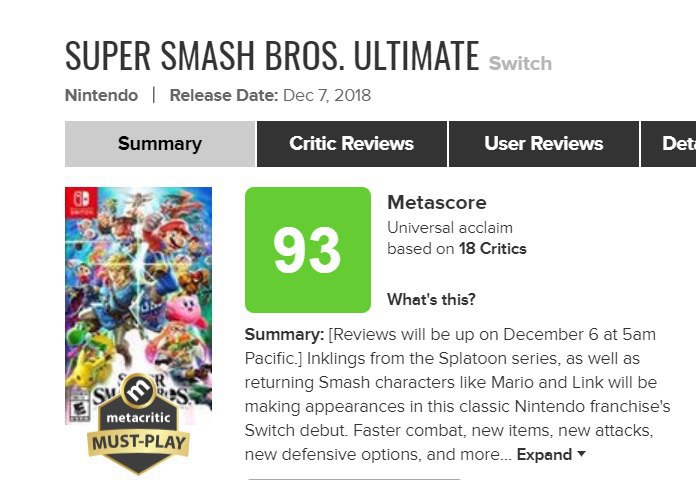Image resolution: width=696 pixels, height=480 pixels.
Task: Click the metacritic logo circle in badge
Action: [x=140, y=388]
